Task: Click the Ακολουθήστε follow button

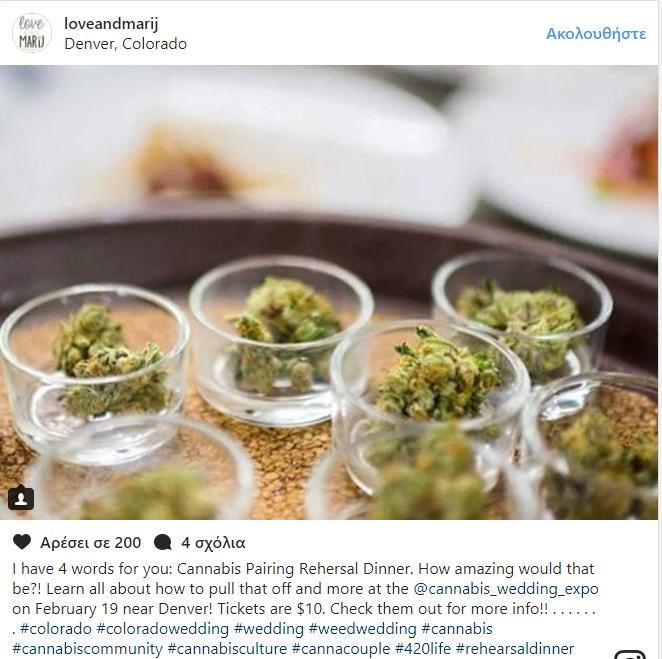Action: pyautogui.click(x=596, y=33)
